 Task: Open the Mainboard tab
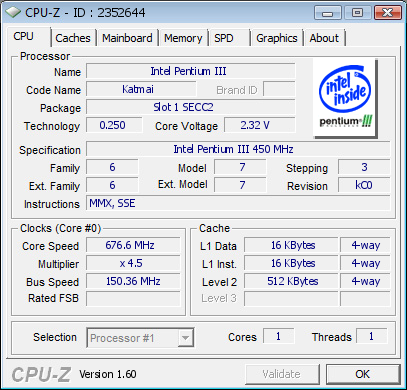(x=127, y=38)
